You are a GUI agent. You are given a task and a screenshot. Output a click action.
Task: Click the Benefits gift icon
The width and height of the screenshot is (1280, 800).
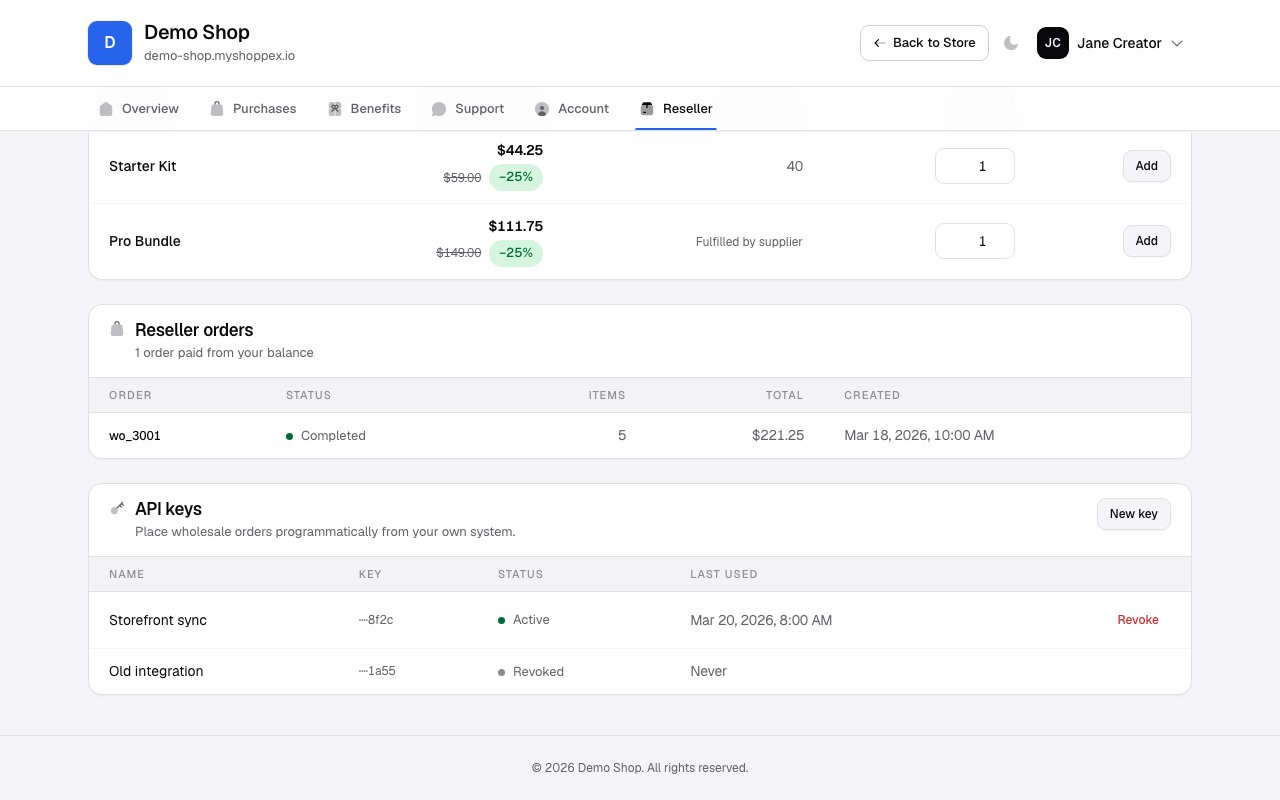click(335, 109)
